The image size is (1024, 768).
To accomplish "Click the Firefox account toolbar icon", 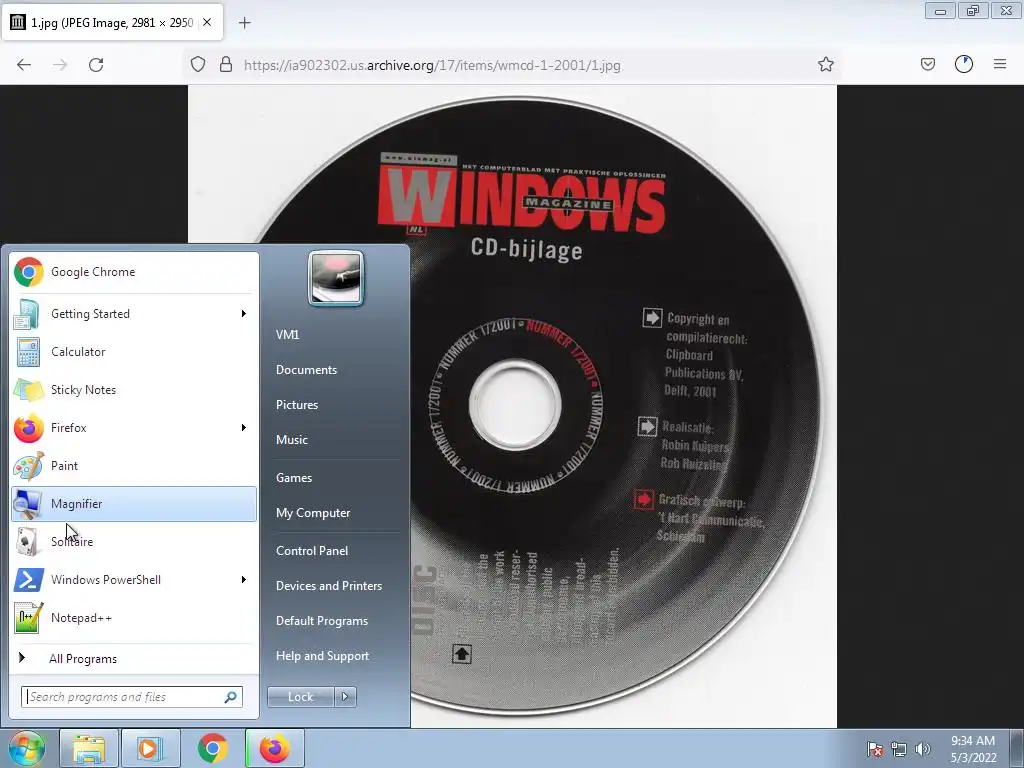I will coord(964,65).
